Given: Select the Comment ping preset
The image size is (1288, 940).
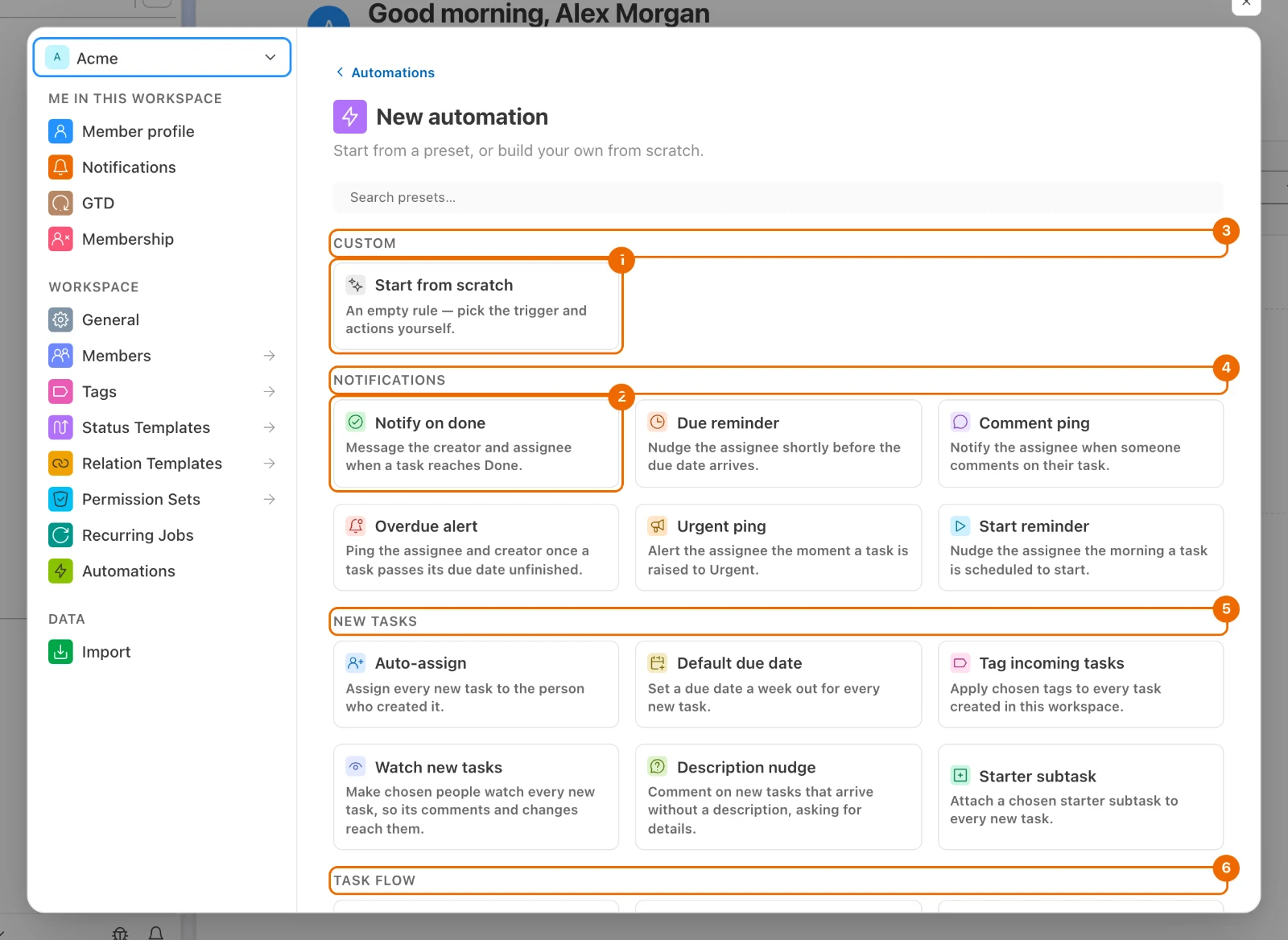Looking at the screenshot, I should tap(1080, 443).
